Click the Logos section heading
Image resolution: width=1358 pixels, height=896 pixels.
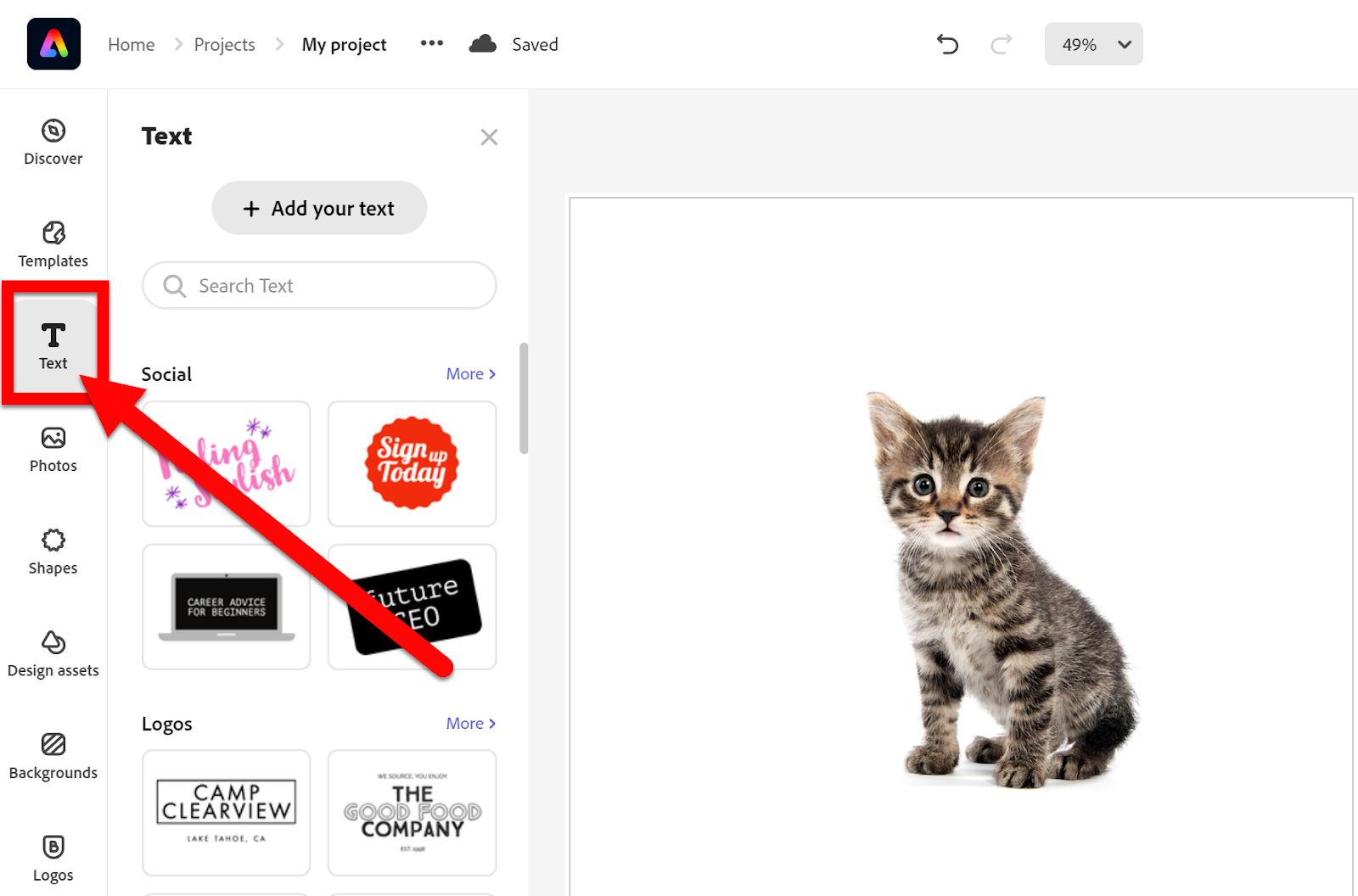coord(167,724)
